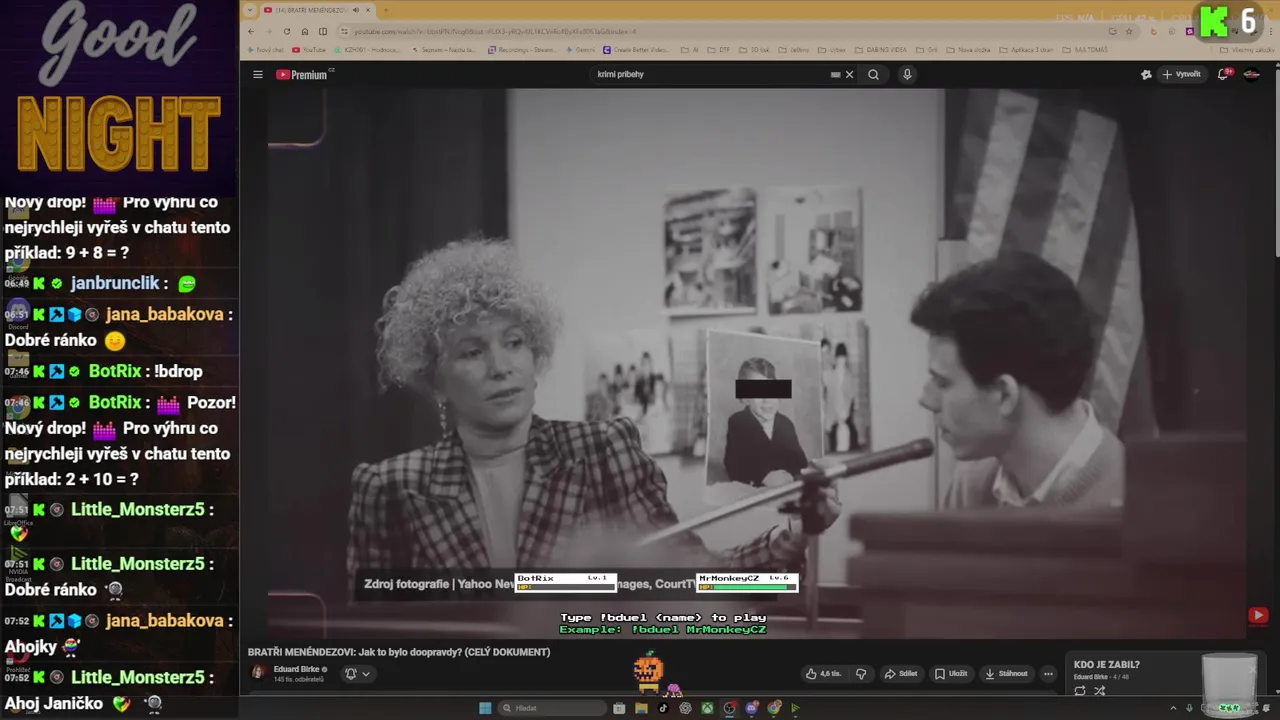Image resolution: width=1280 pixels, height=720 pixels.
Task: Toggle playlist loop in KDO JE ZABIL?
Action: (1080, 691)
